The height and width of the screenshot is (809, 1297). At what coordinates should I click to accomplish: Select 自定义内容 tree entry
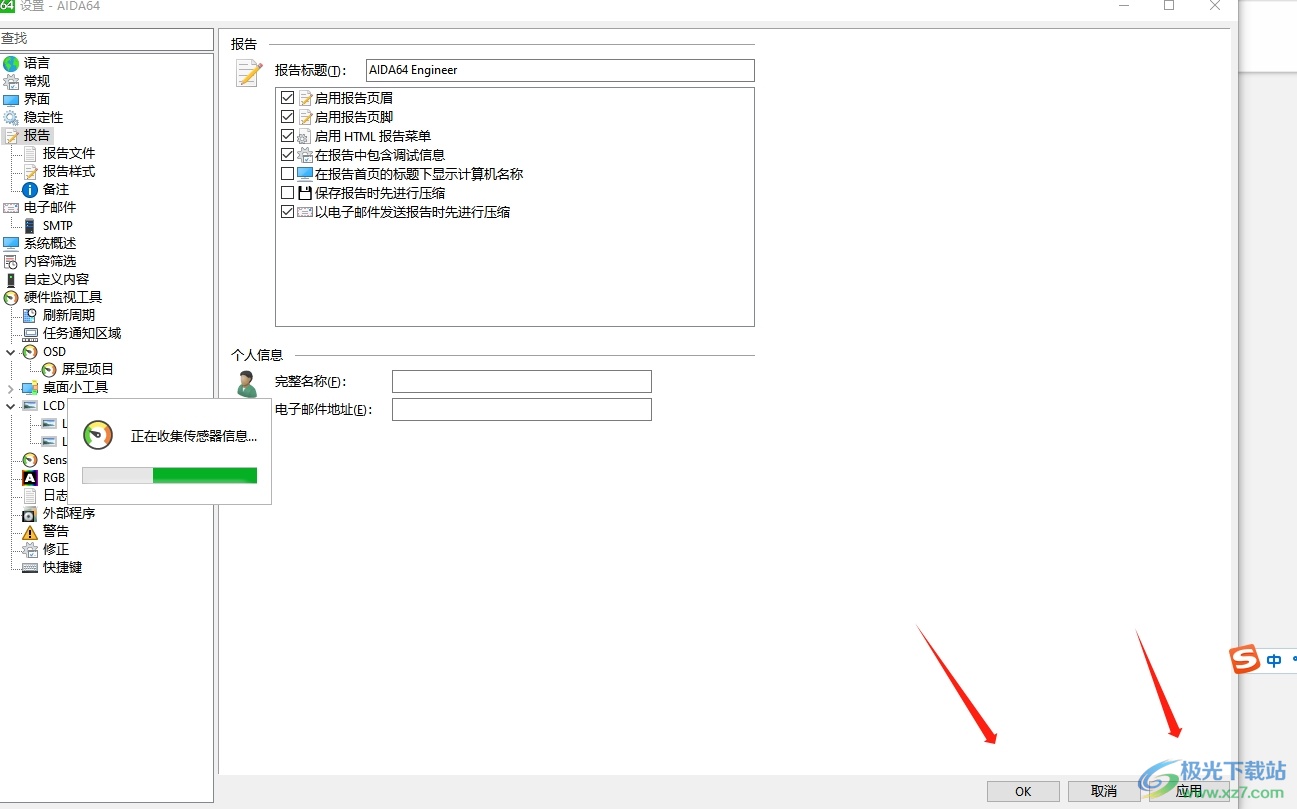[57, 279]
